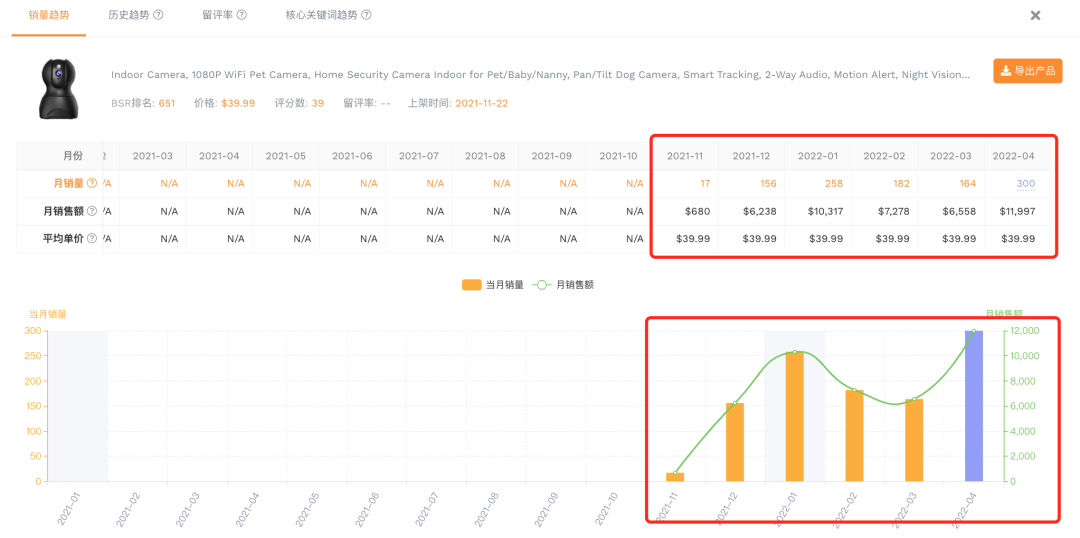Switch to 销量趋势 tab
Viewport: 1080px width, 538px height.
tap(48, 16)
